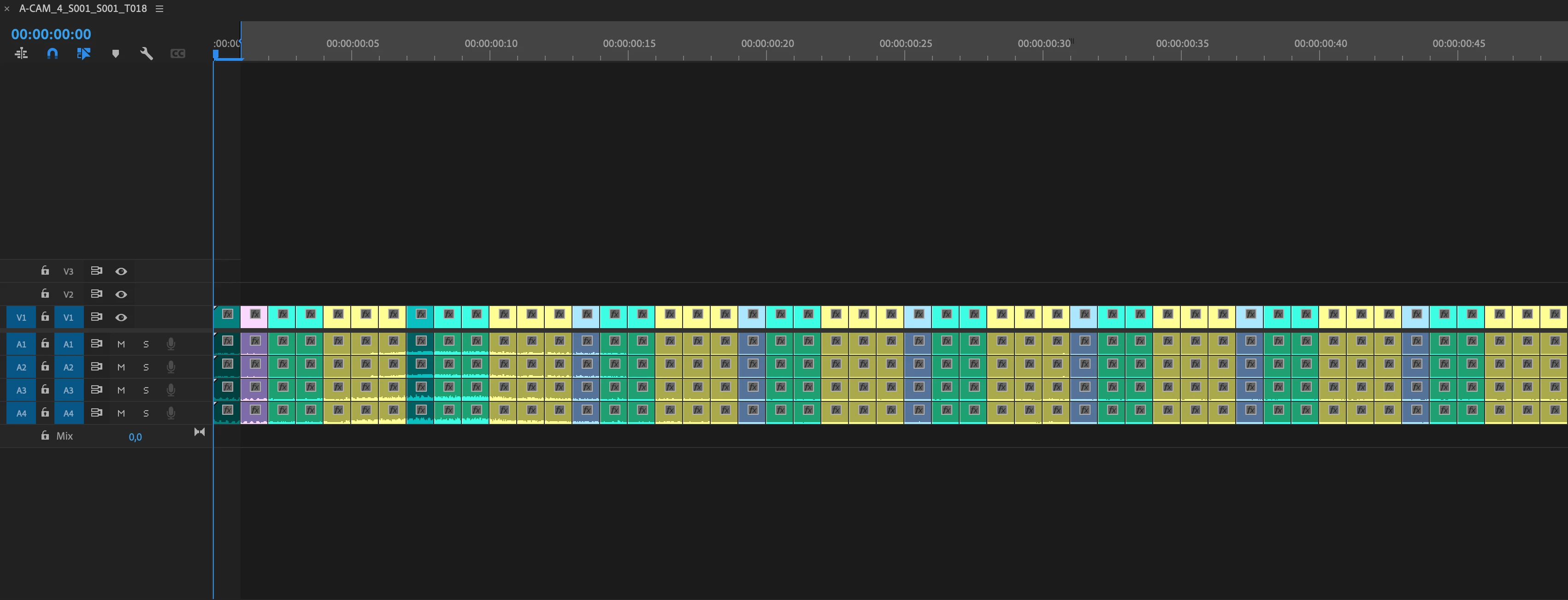Viewport: 1568px width, 600px height.
Task: Hide track V1 output with eye
Action: click(x=121, y=317)
